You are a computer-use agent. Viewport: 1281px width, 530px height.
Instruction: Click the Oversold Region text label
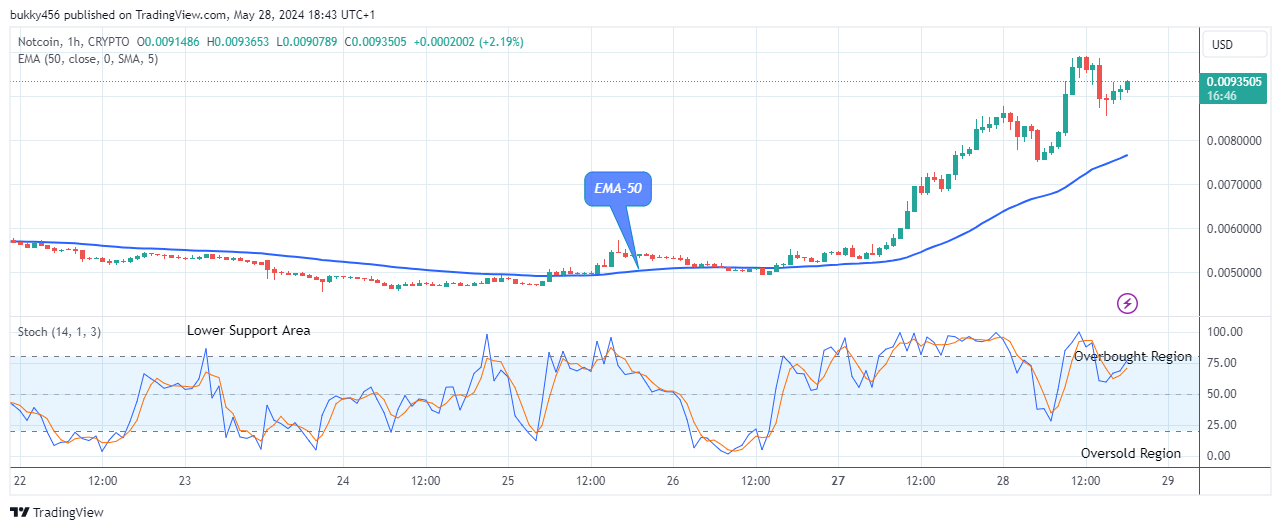(1131, 453)
